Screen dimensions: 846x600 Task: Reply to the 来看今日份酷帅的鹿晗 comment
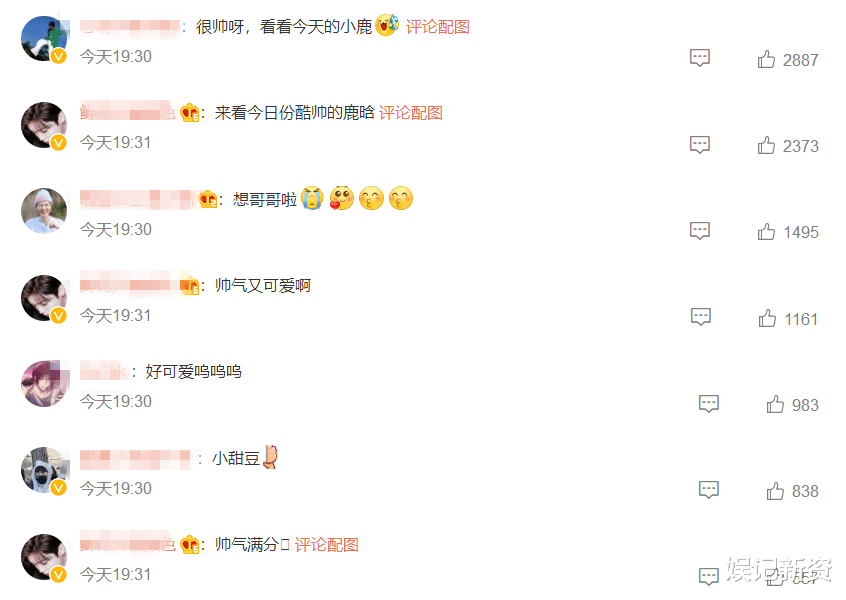700,145
